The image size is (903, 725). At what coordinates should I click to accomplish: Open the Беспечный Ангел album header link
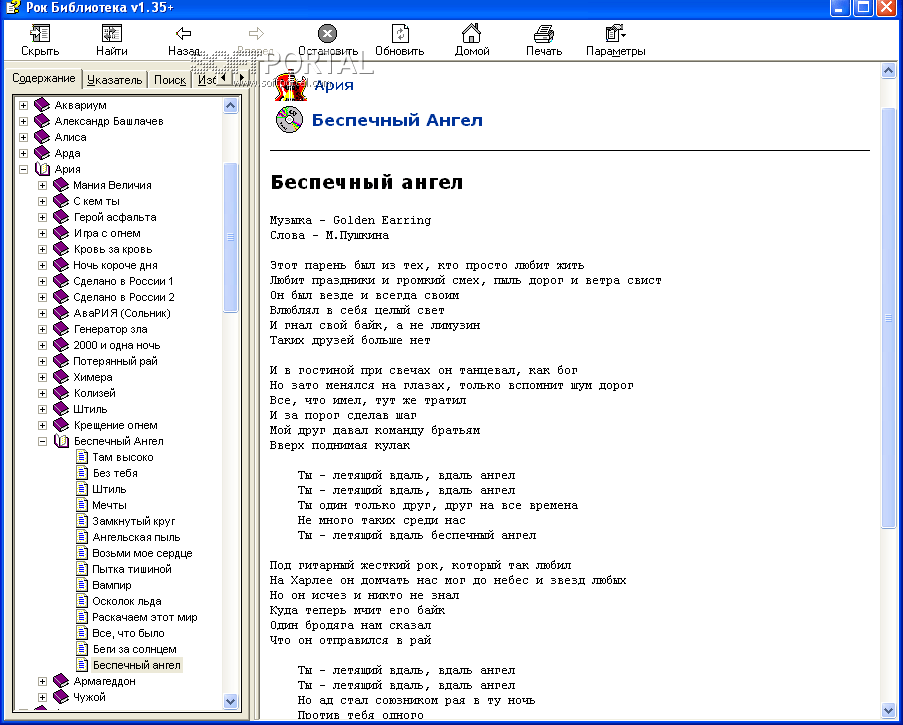397,120
